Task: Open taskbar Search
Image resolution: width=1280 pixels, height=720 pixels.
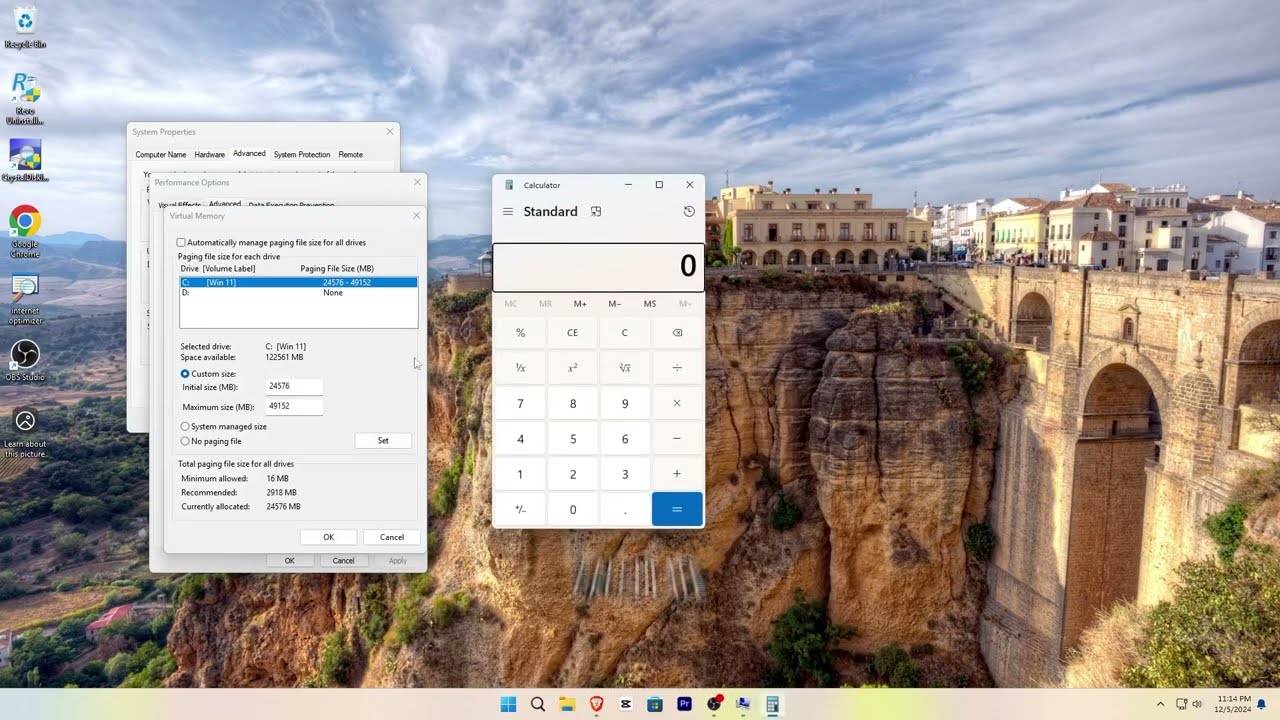Action: pos(538,704)
